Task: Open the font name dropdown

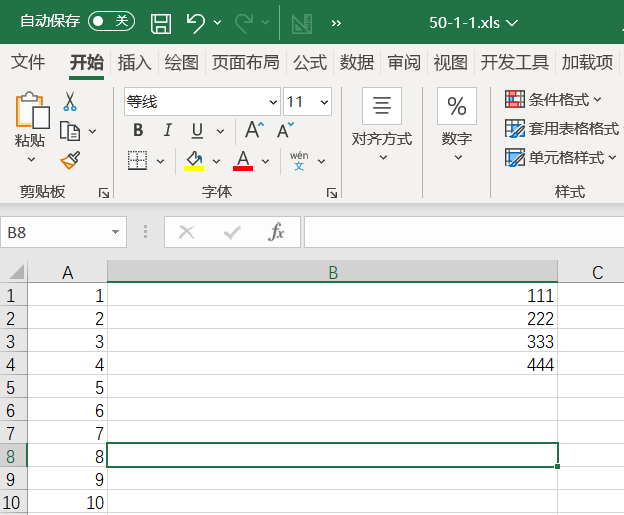Action: click(x=273, y=102)
